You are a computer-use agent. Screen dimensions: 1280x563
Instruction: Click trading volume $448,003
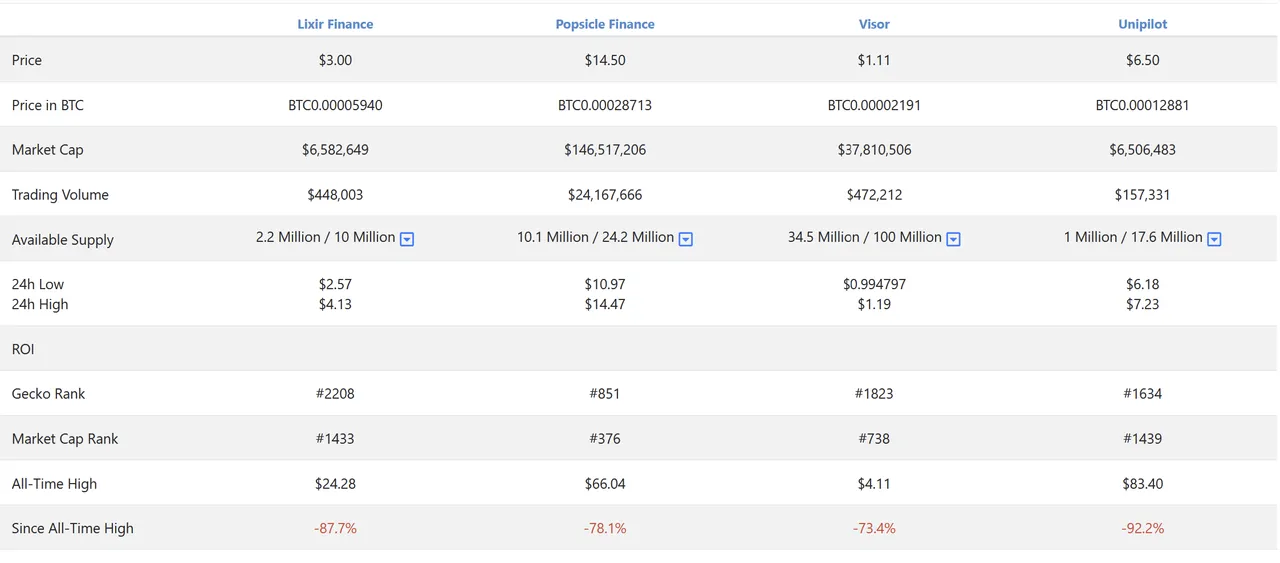(335, 195)
